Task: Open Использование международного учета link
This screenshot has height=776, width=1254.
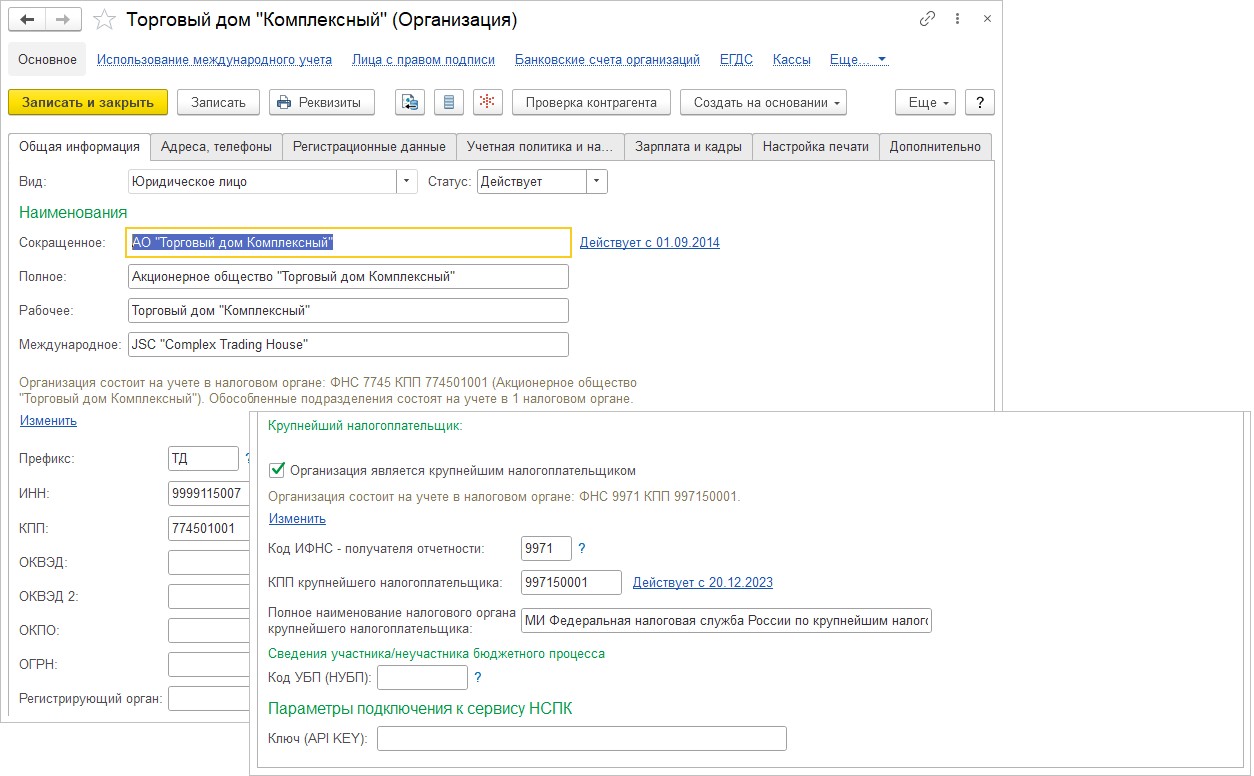Action: tap(214, 59)
